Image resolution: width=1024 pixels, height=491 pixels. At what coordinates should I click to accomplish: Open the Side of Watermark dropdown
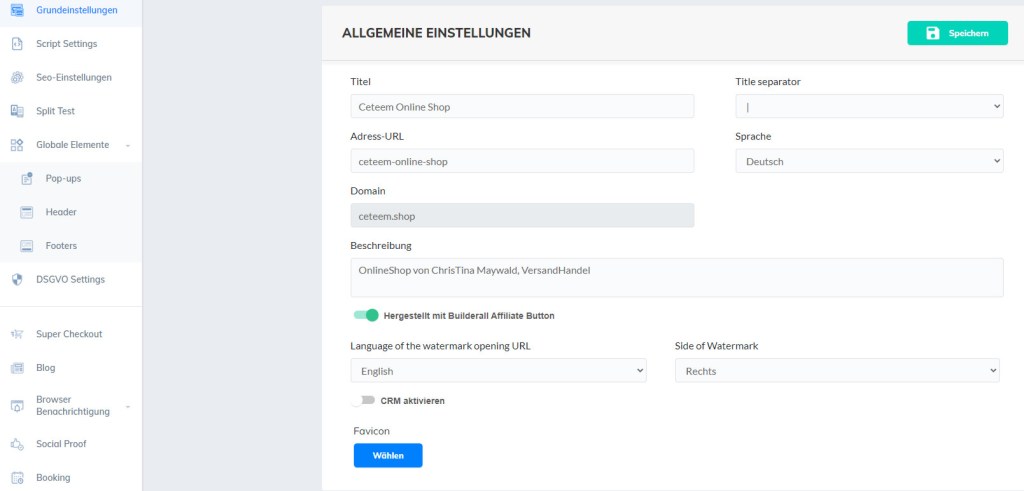point(837,371)
